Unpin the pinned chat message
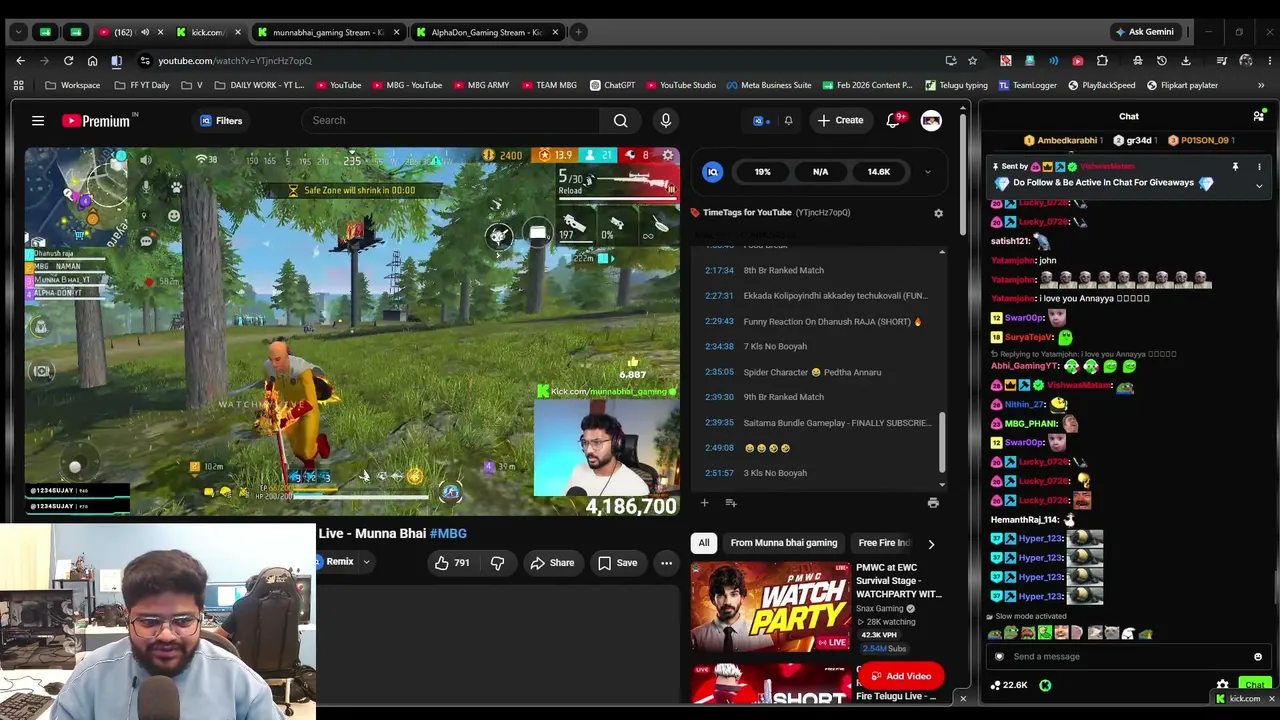Viewport: 1280px width, 720px height. (1235, 167)
